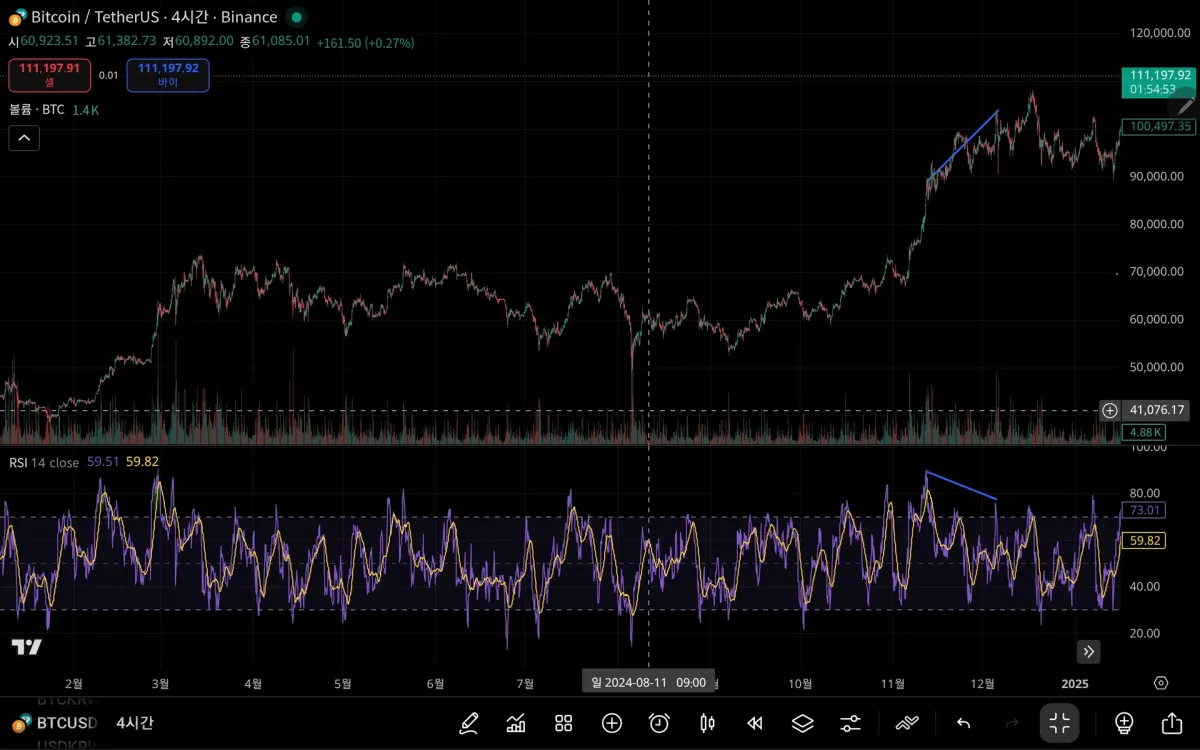1200x750 pixels.
Task: Open chart layout templates grid icon
Action: [x=563, y=723]
